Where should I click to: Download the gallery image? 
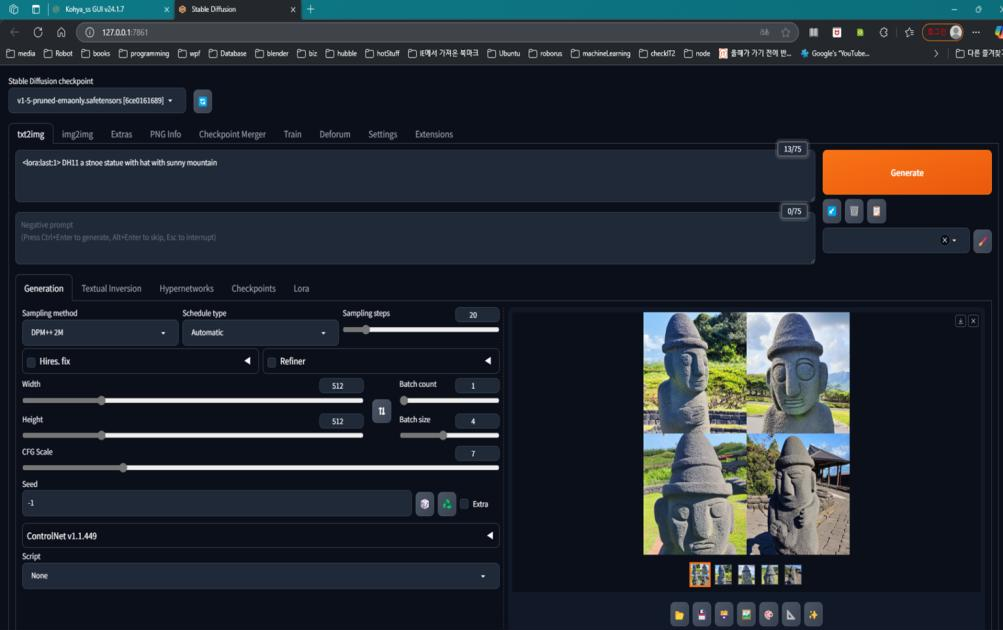[x=960, y=321]
